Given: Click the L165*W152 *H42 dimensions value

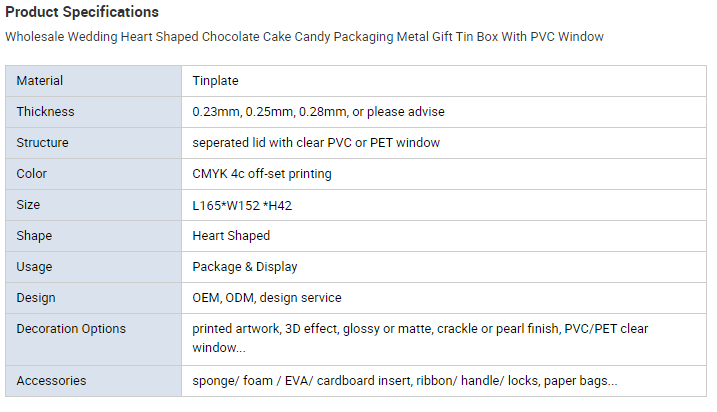Looking at the screenshot, I should [242, 205].
